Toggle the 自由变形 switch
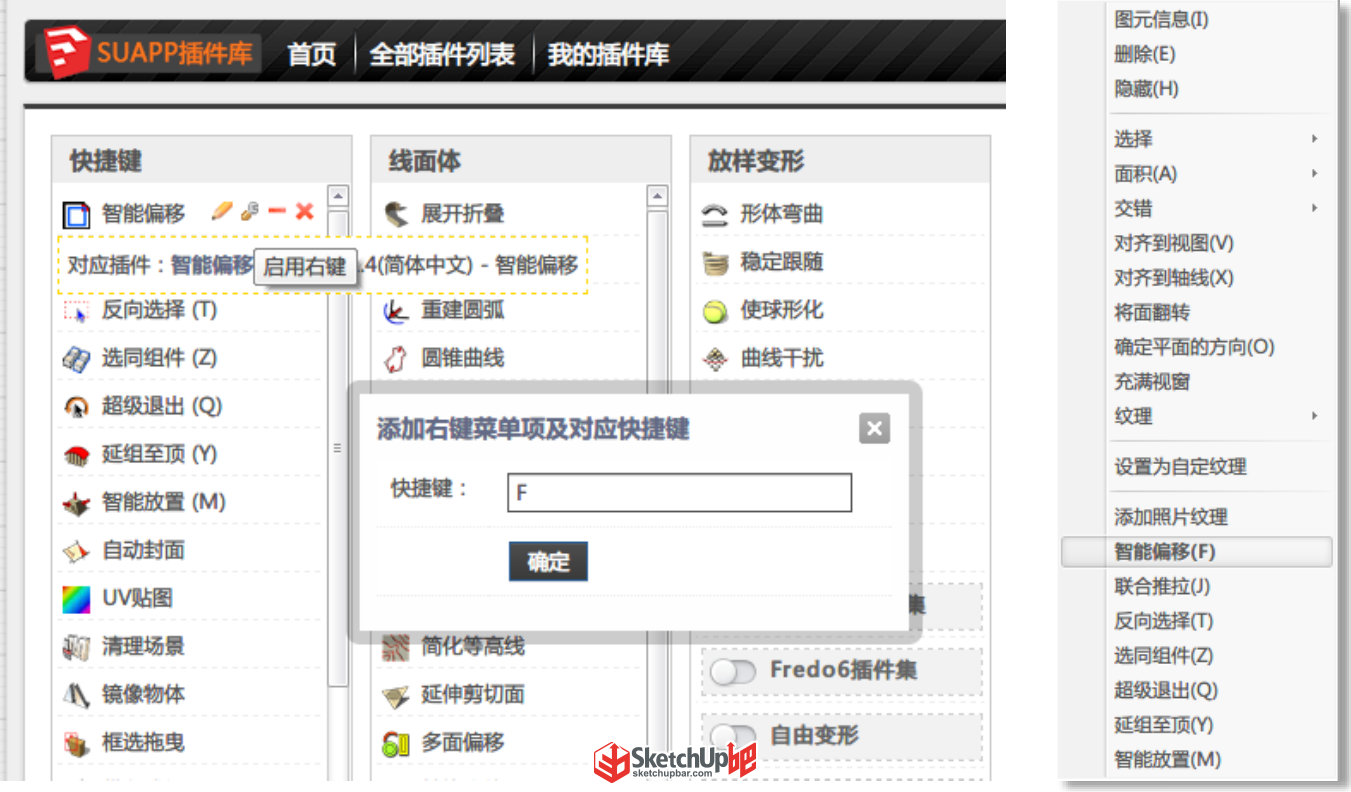The height and width of the screenshot is (792, 1351). [733, 737]
